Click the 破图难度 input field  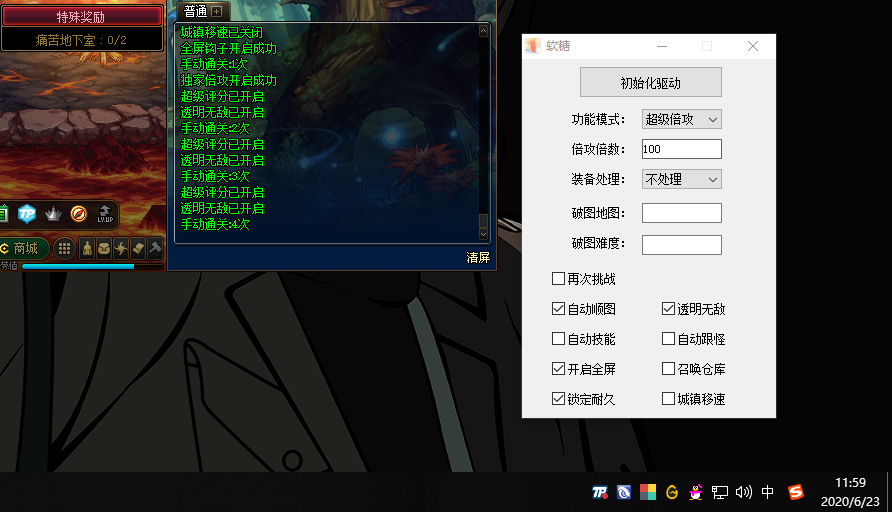(x=682, y=245)
